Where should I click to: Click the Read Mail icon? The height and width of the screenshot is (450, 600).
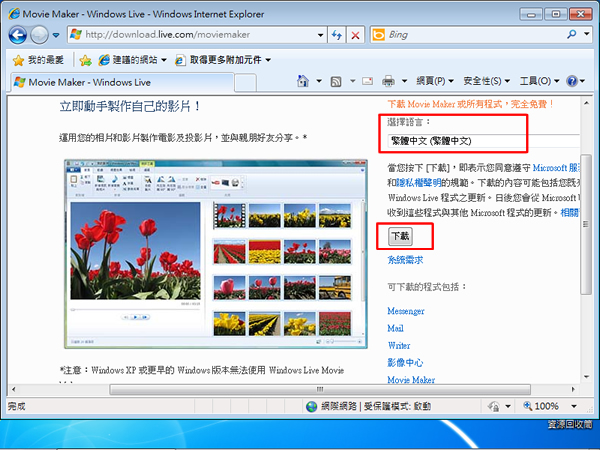click(367, 81)
